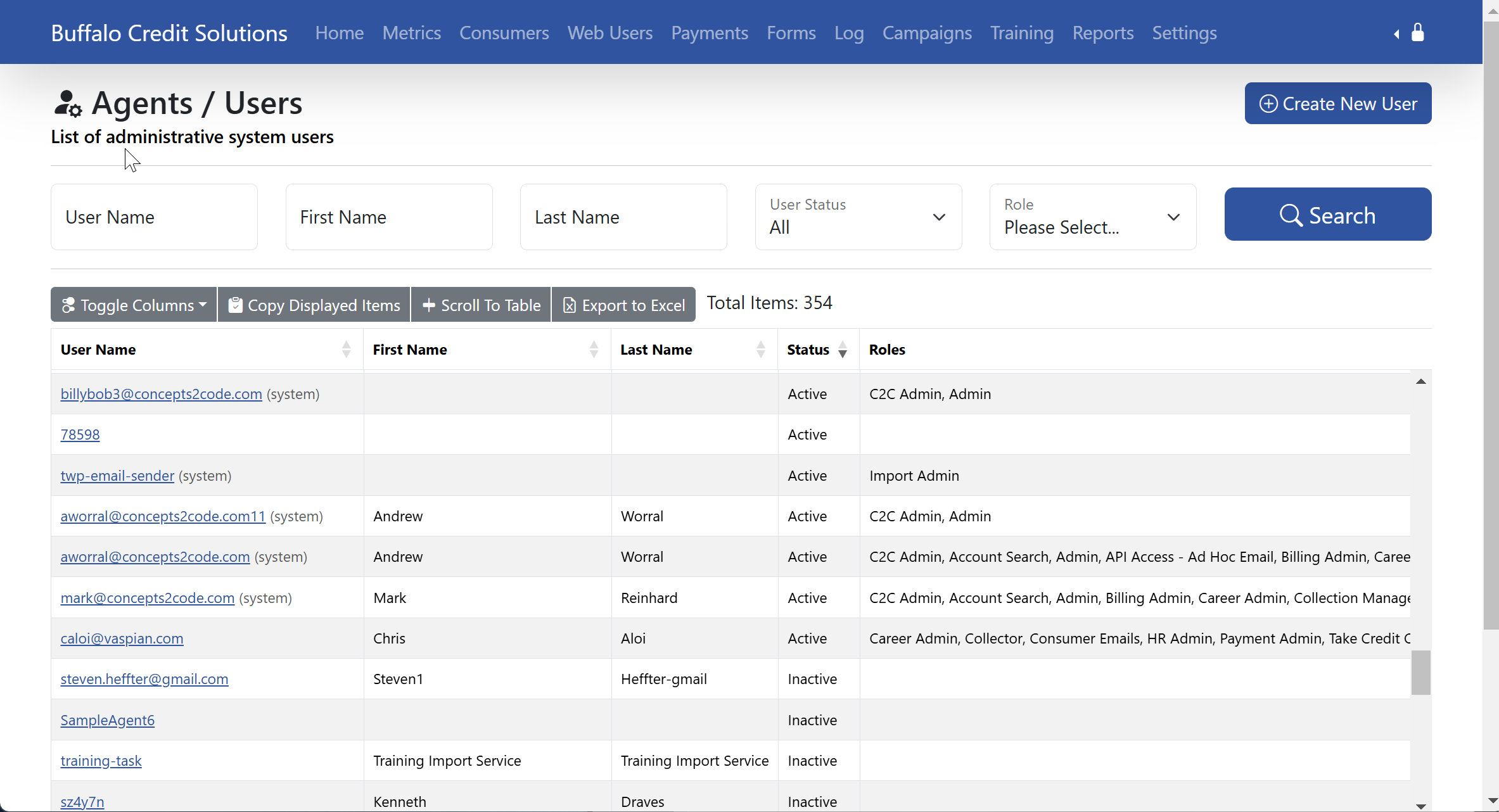Sort by User Name column arrows
Screen dimensions: 1499x812
click(x=346, y=350)
